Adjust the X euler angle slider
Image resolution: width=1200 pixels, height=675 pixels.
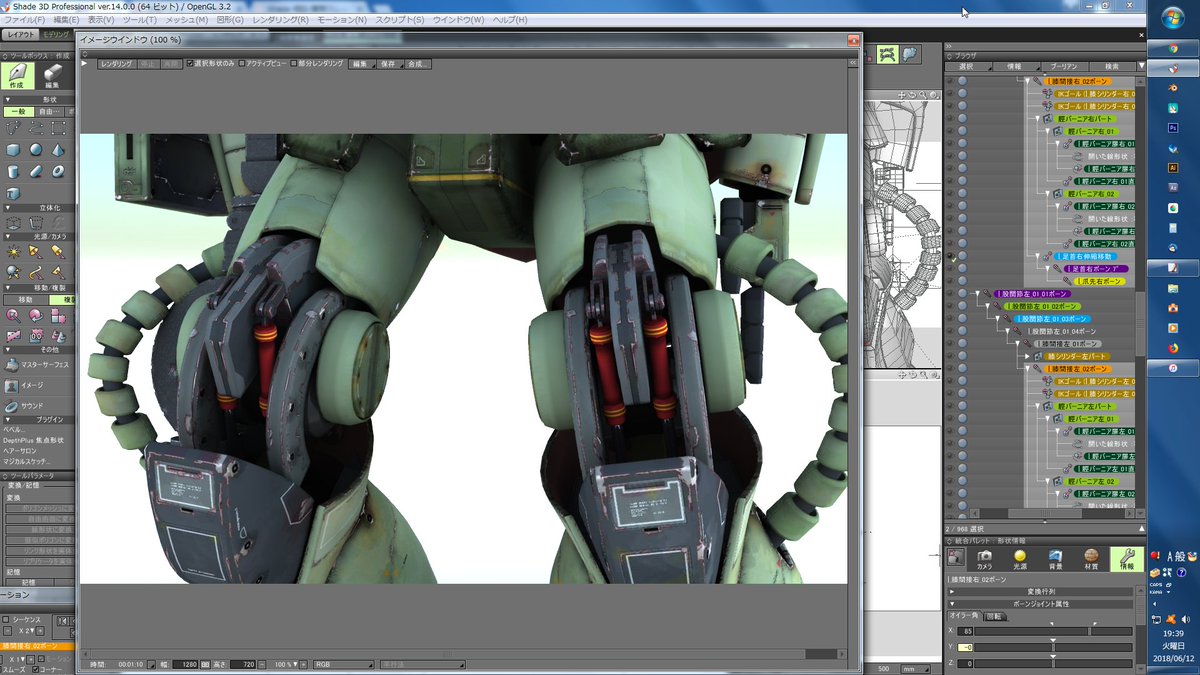tap(1052, 631)
